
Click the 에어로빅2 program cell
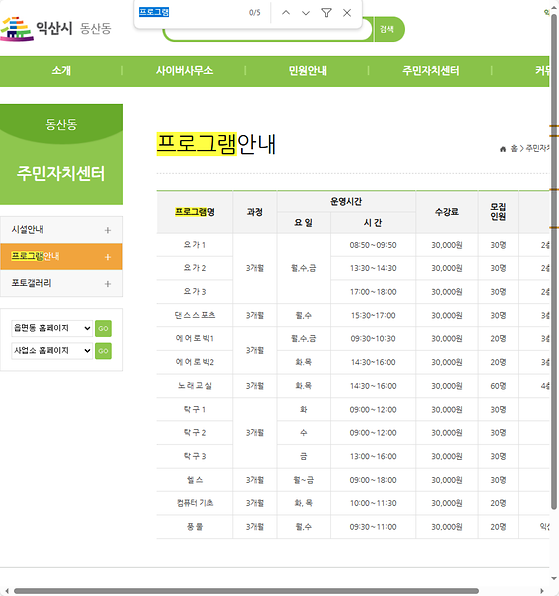pyautogui.click(x=195, y=362)
